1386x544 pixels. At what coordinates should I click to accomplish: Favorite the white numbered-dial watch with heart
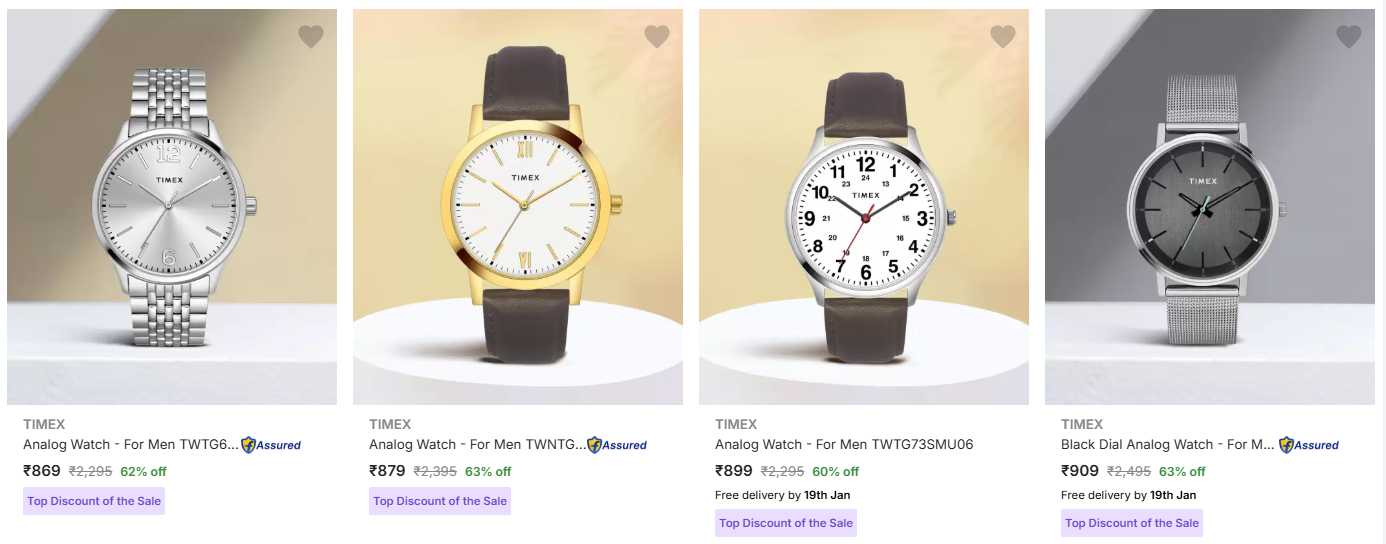[1003, 37]
